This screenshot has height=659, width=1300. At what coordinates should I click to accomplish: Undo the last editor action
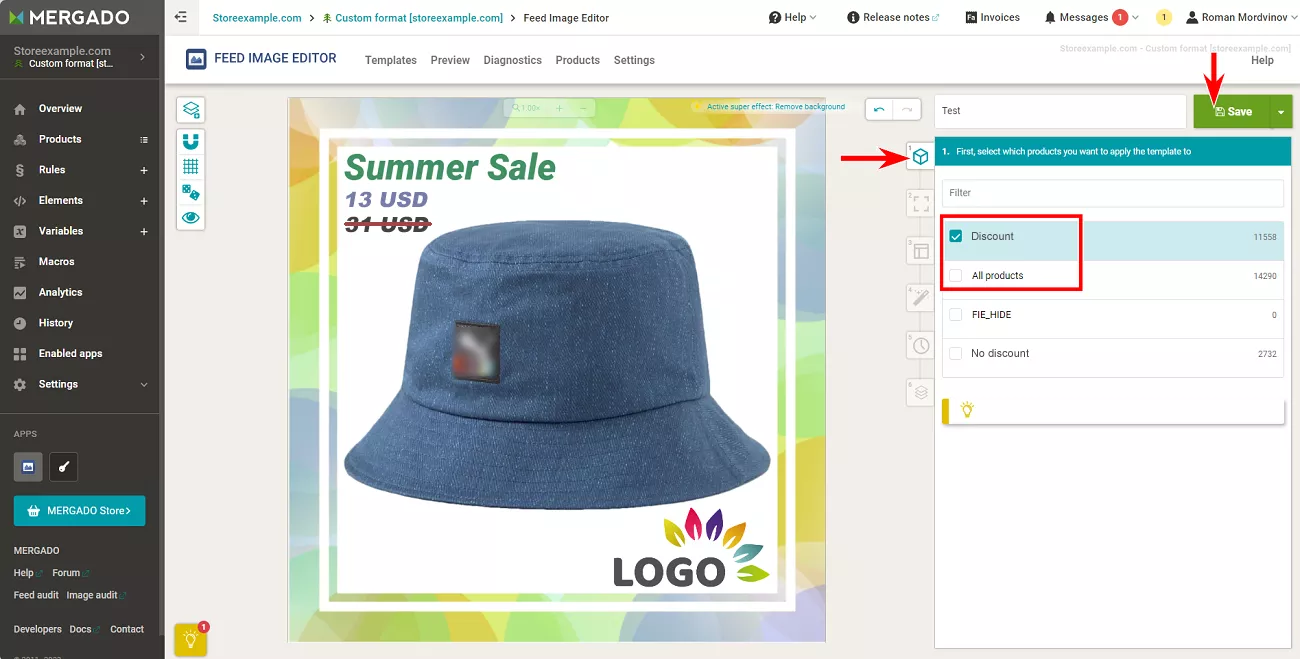pyautogui.click(x=879, y=110)
